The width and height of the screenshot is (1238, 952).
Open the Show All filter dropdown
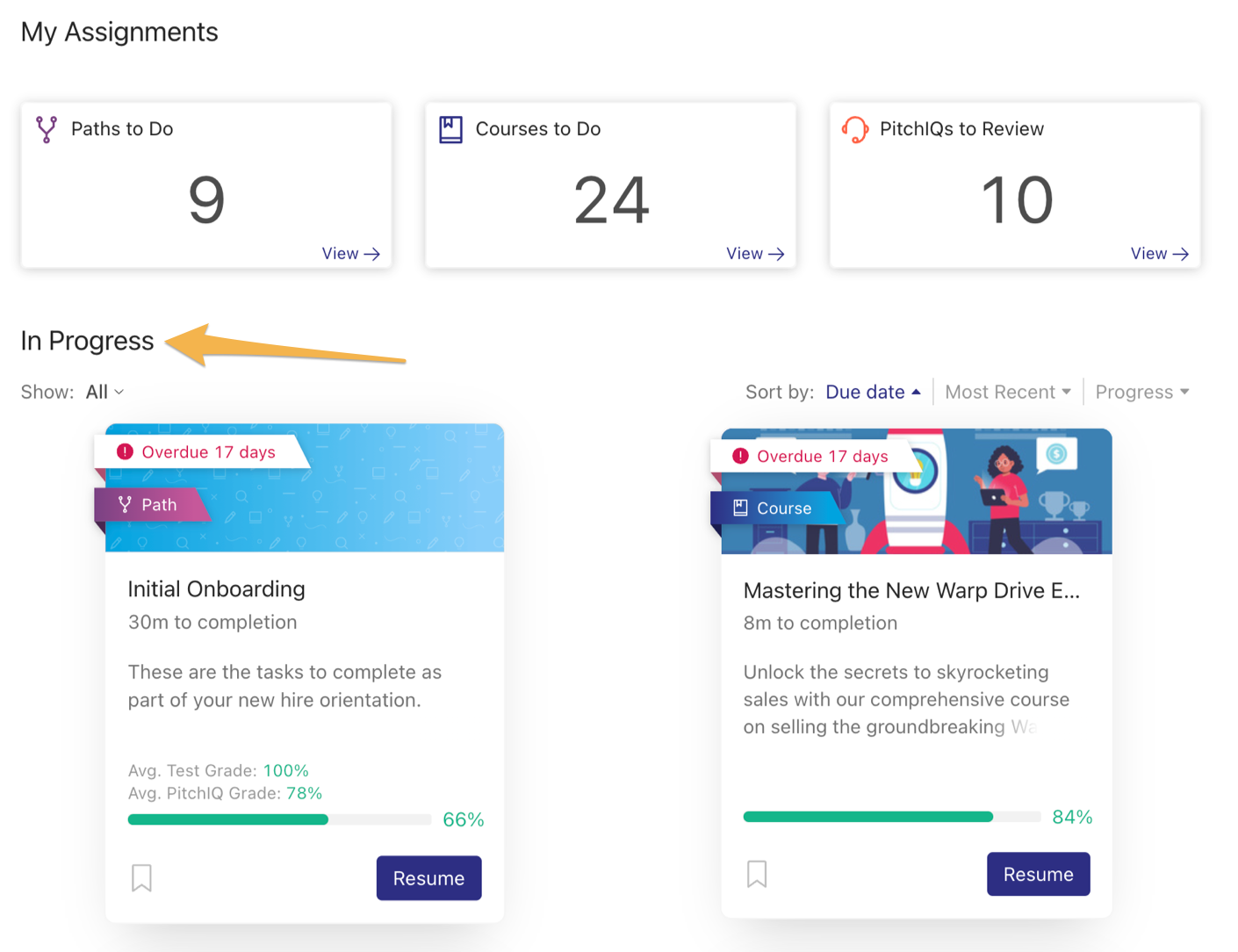click(x=104, y=392)
